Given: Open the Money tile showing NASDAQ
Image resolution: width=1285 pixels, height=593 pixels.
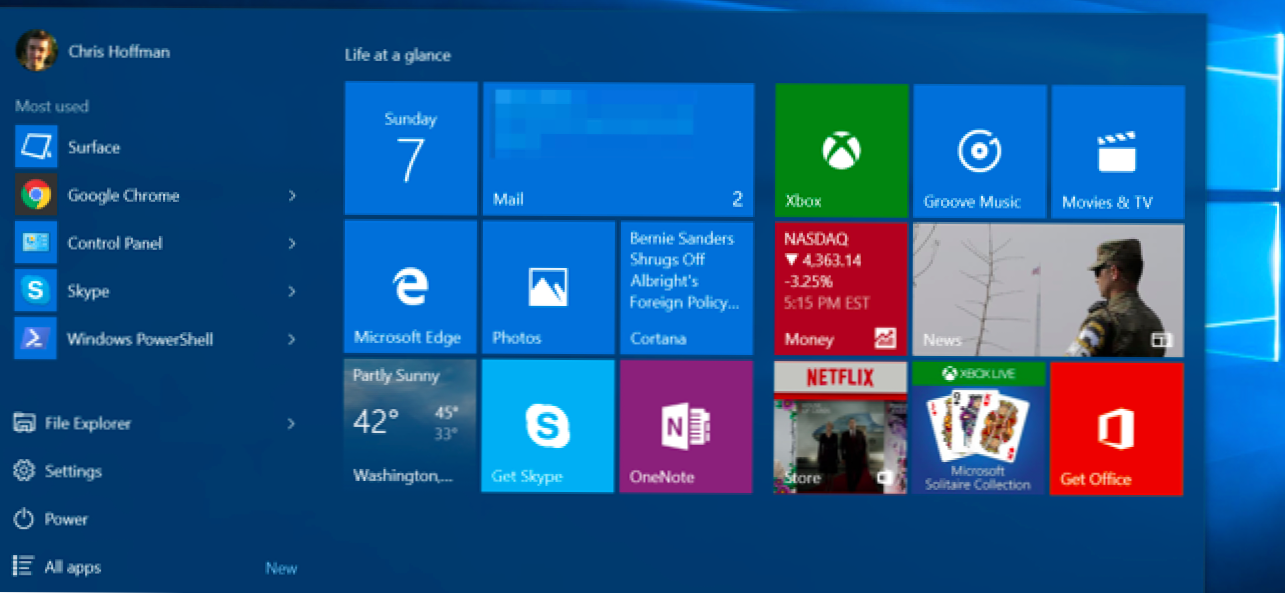Looking at the screenshot, I should click(x=841, y=289).
